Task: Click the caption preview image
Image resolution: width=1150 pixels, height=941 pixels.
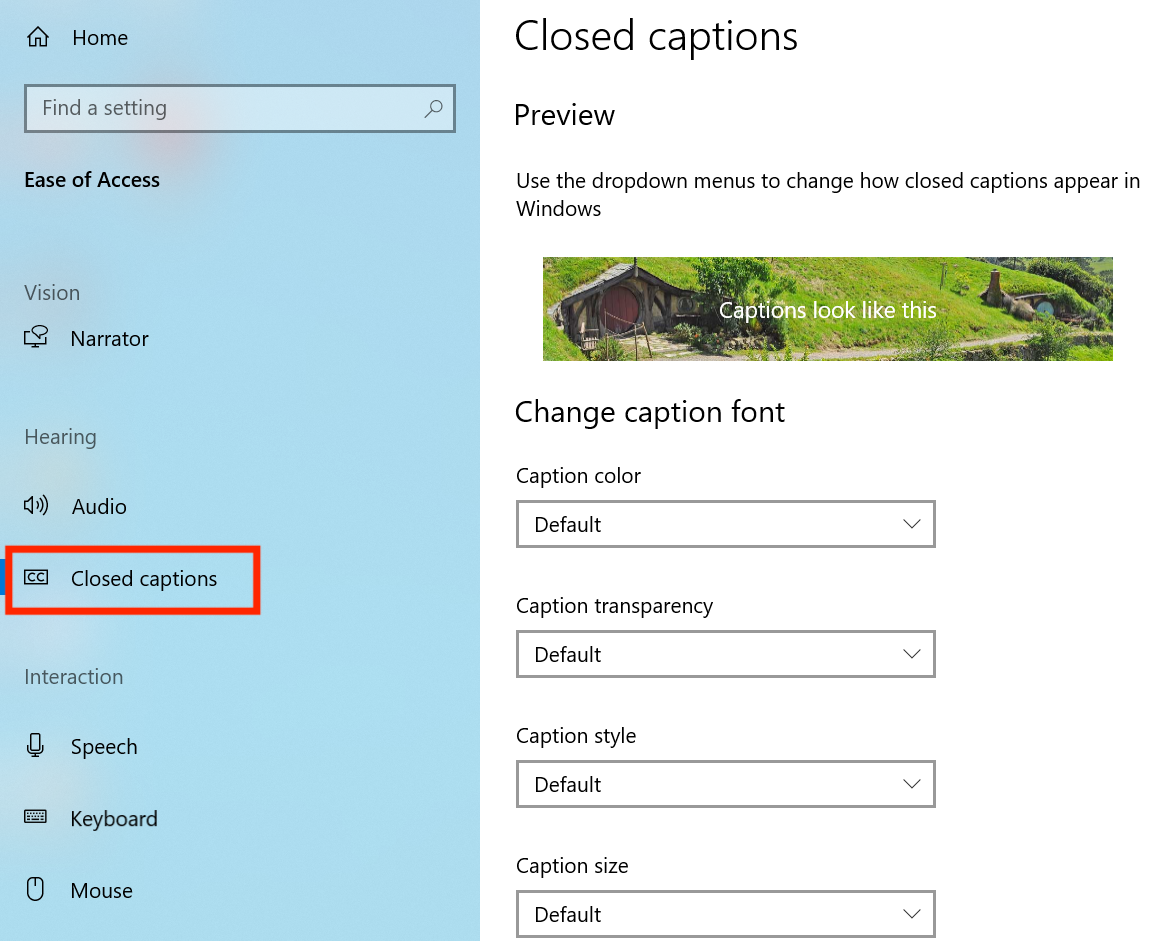Action: [827, 309]
